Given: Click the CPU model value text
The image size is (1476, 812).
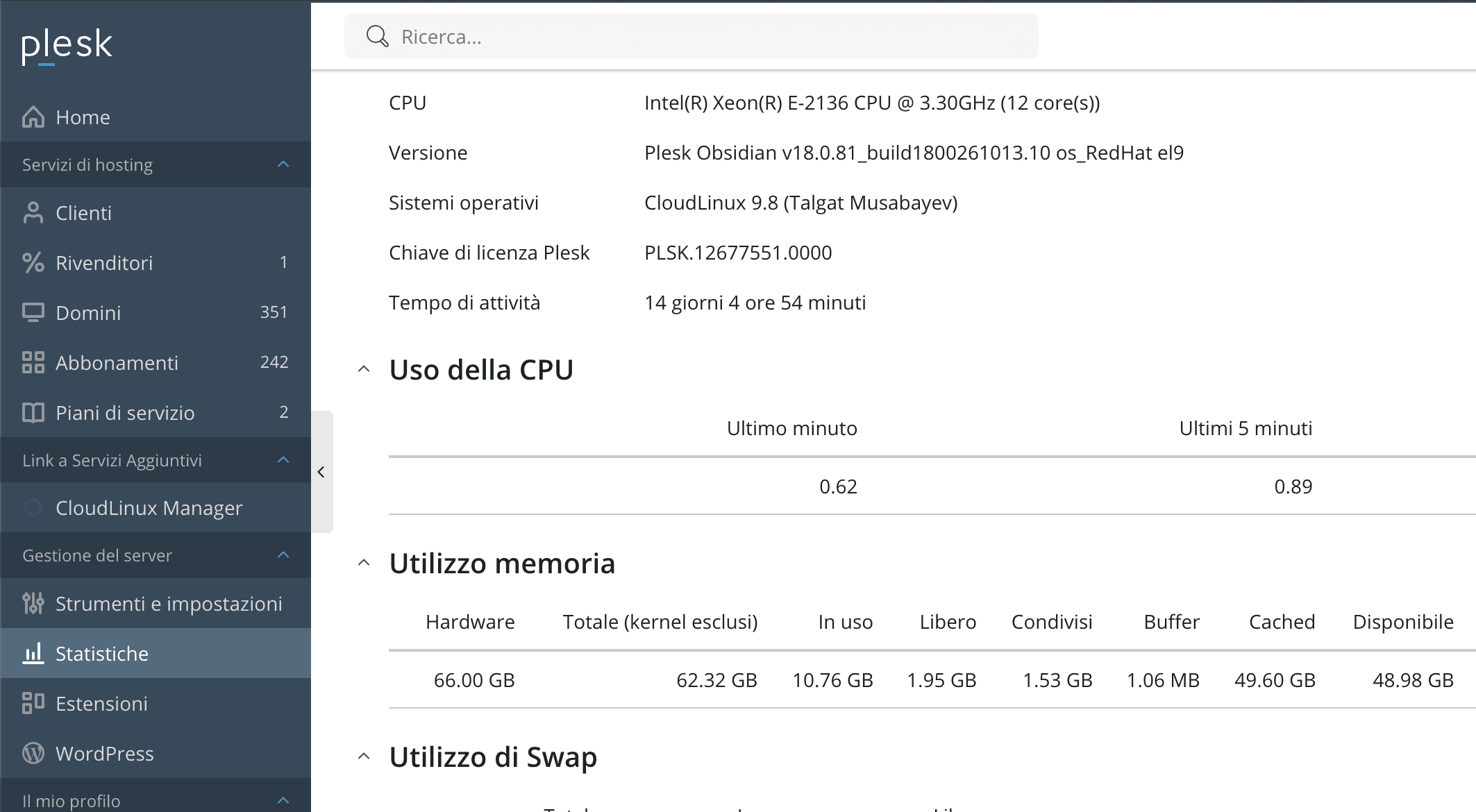Looking at the screenshot, I should (872, 103).
